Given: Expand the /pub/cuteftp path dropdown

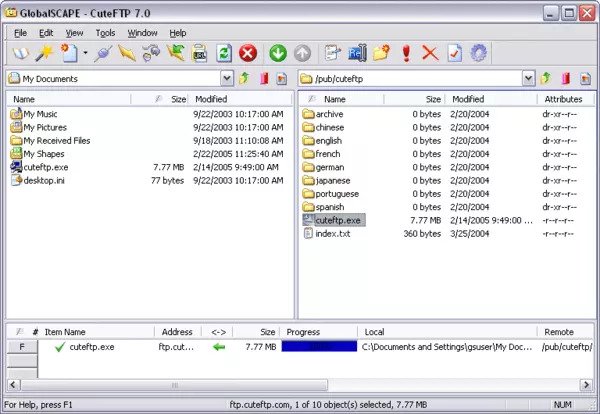Looking at the screenshot, I should pos(528,78).
